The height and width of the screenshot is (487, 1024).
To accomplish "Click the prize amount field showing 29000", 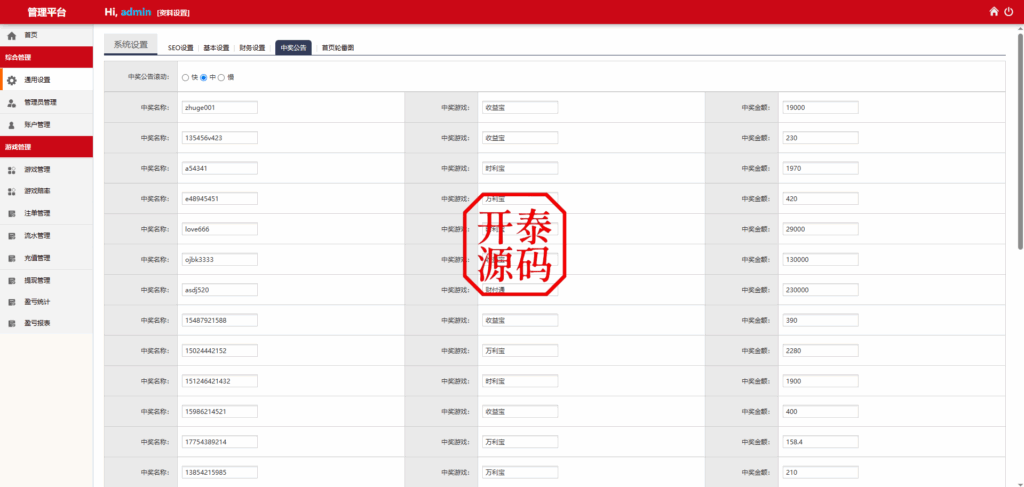I will coord(820,229).
